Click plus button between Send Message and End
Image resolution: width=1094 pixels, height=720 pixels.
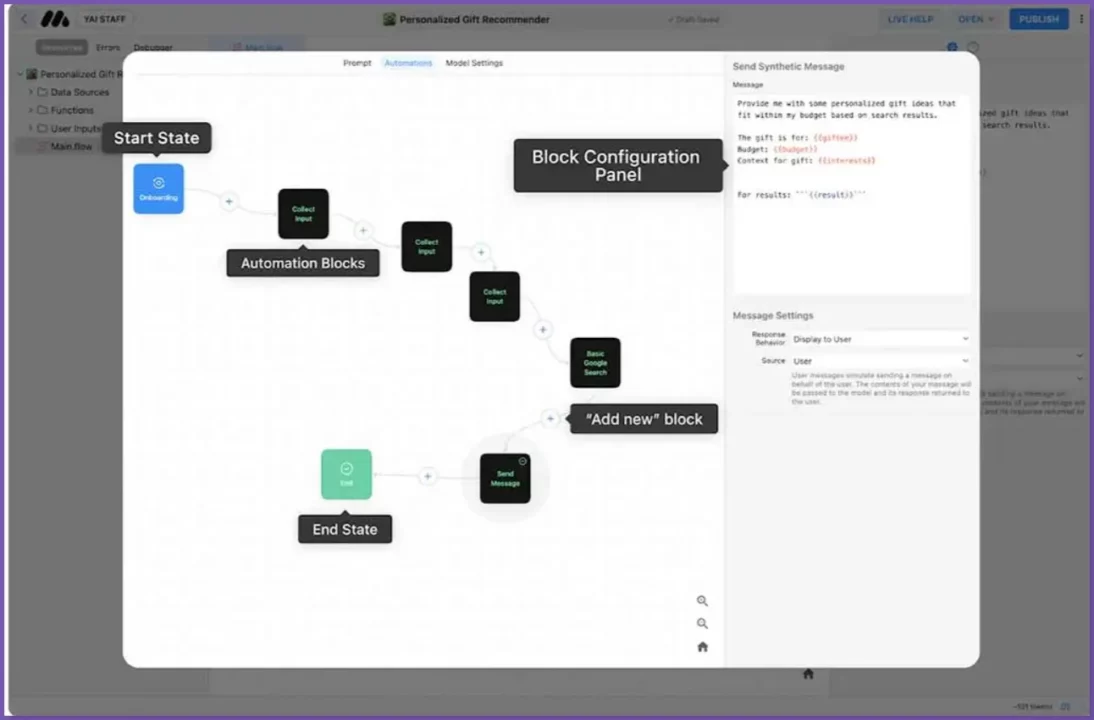coord(428,477)
